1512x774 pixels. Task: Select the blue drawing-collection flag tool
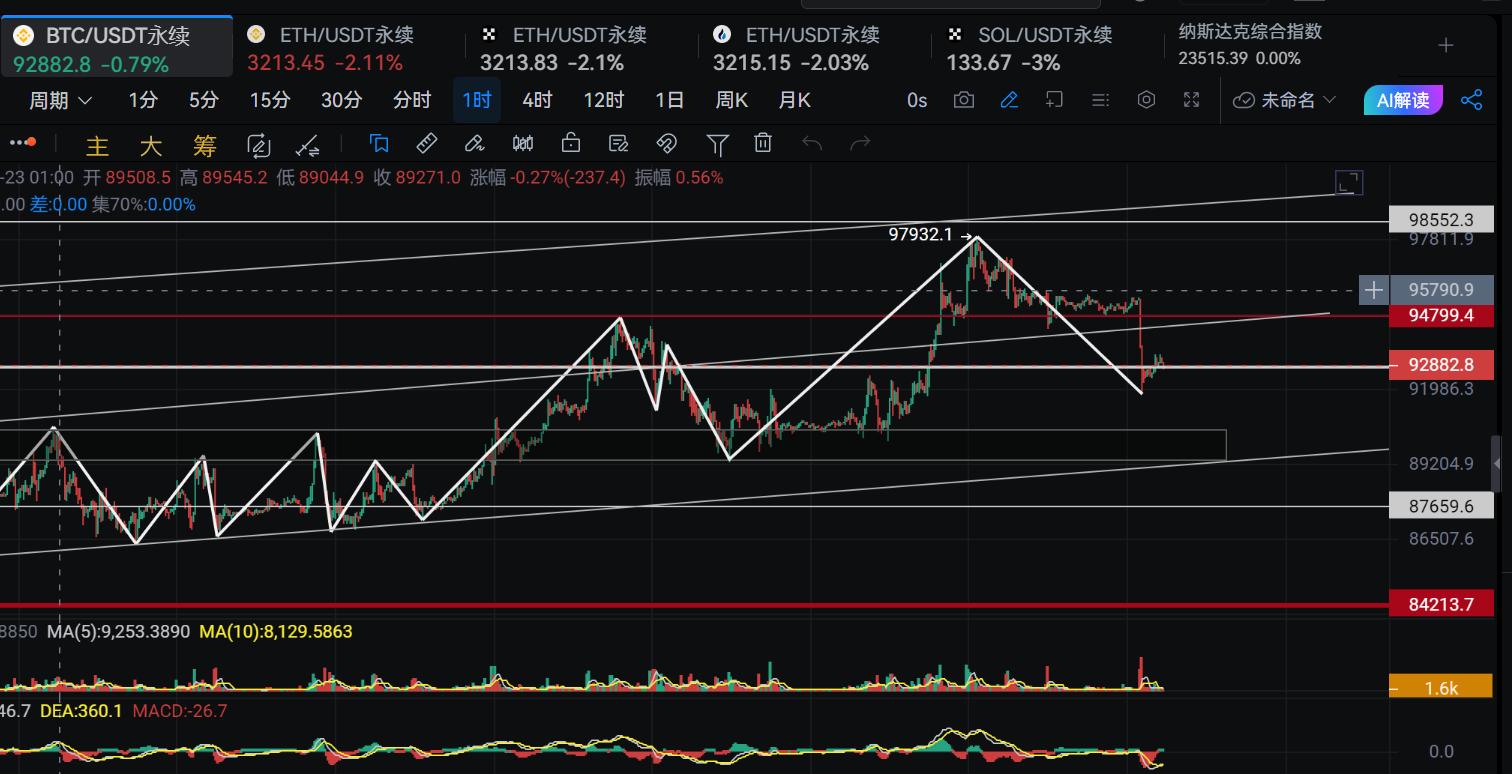(x=379, y=144)
